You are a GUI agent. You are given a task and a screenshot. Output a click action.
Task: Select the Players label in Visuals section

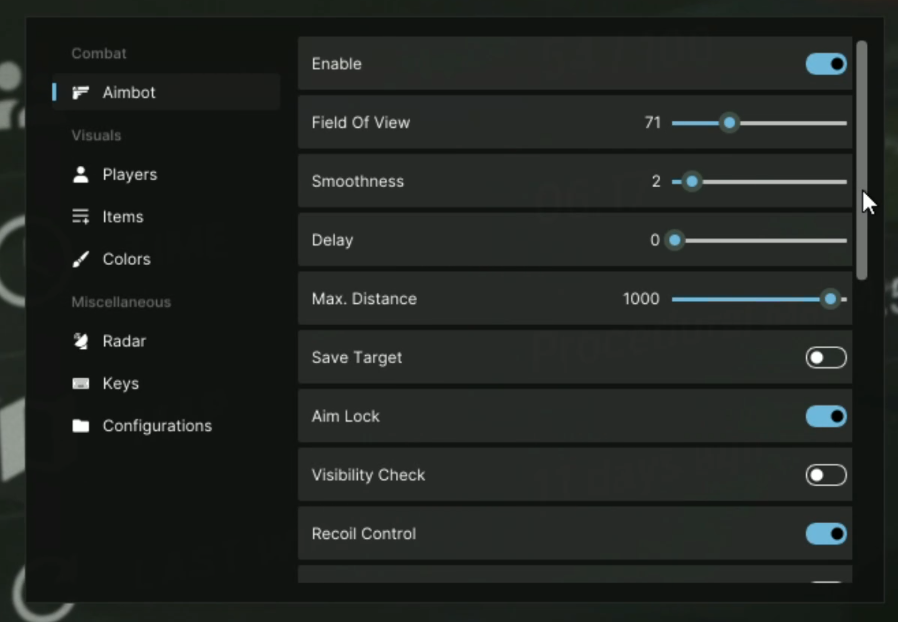130,175
